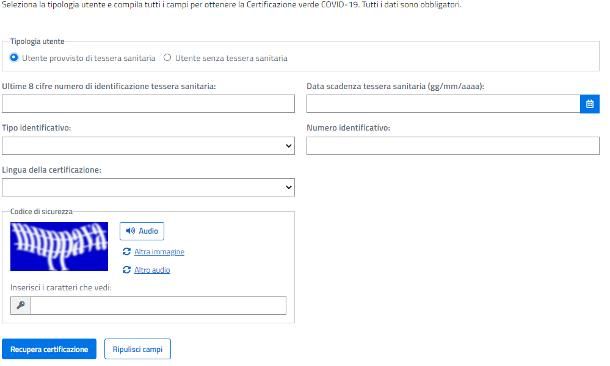This screenshot has height=366, width=610.
Task: Focus the 'Data scadenza tessera sanitaria' field
Action: (443, 104)
